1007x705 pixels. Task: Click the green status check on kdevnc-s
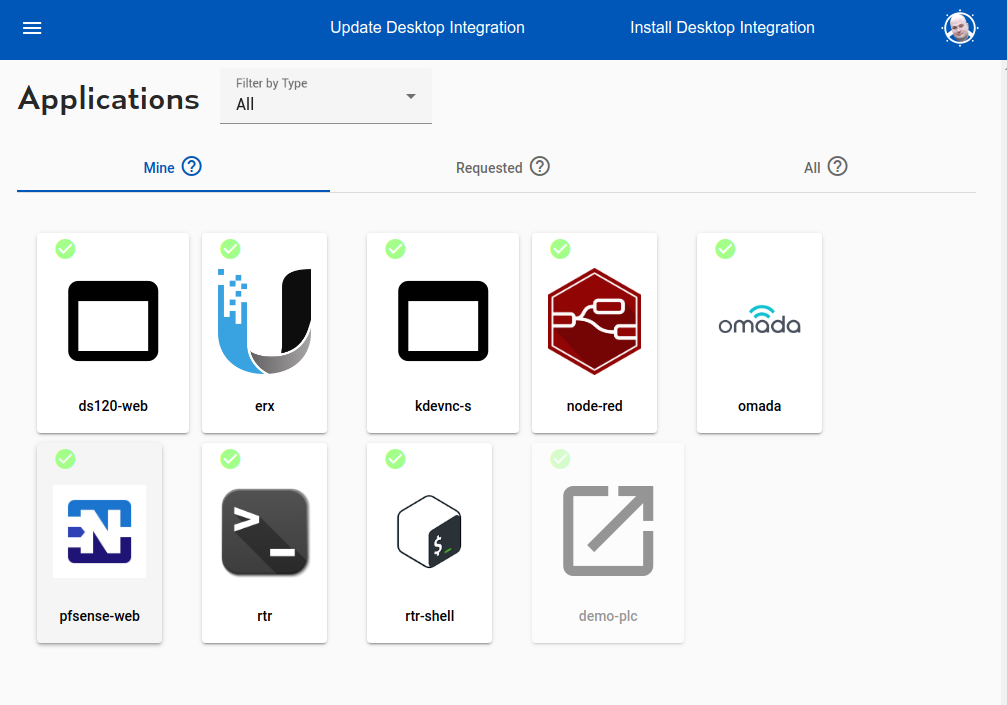395,249
